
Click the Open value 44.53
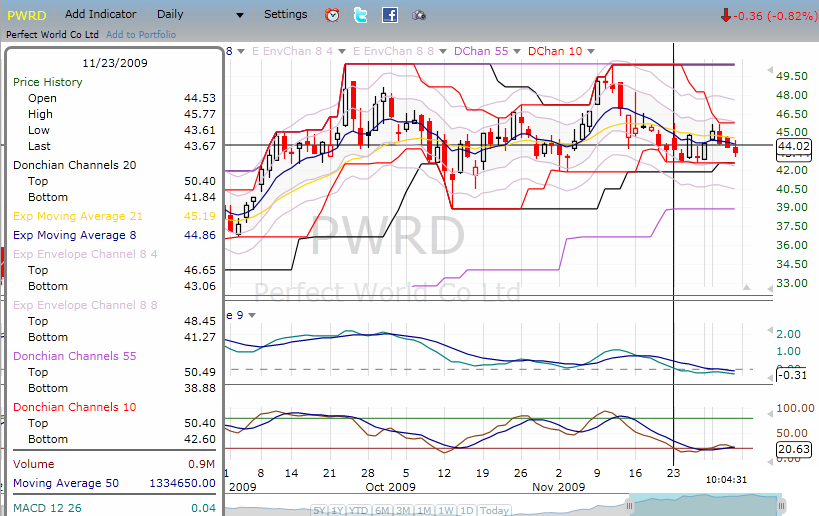(200, 98)
